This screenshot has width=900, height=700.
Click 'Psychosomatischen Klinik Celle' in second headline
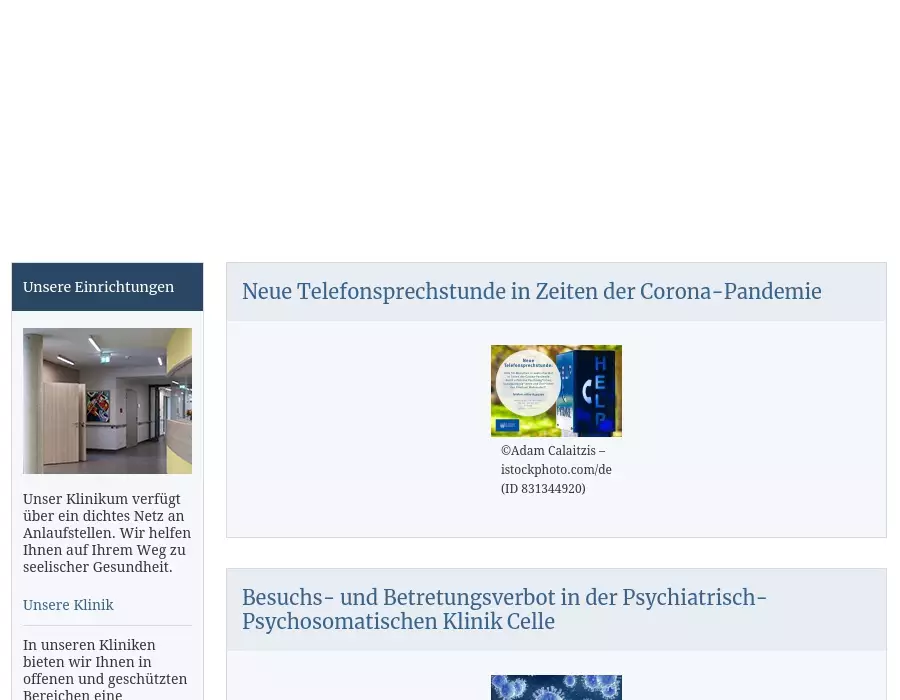tap(398, 622)
